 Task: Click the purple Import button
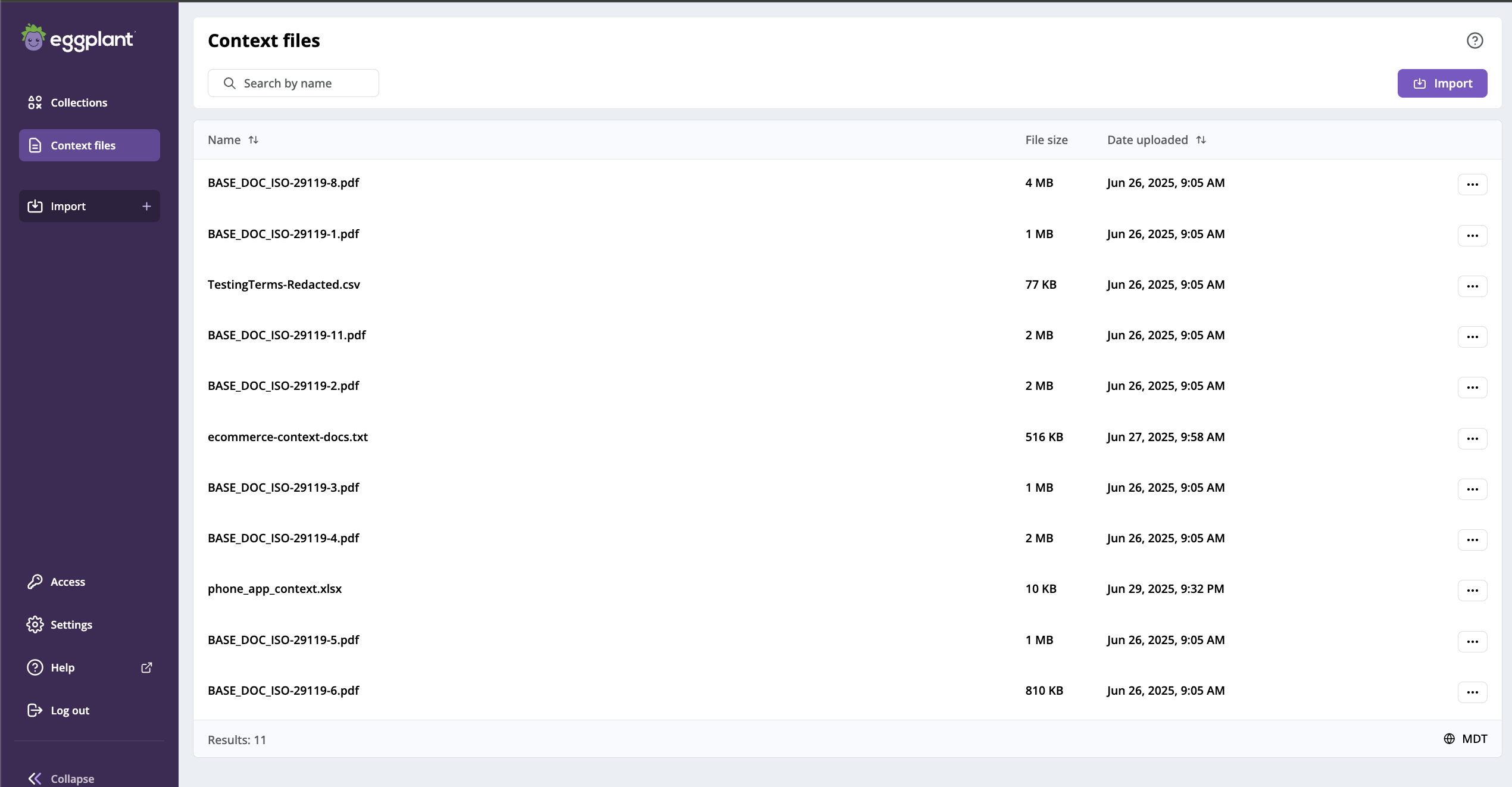click(x=1442, y=83)
